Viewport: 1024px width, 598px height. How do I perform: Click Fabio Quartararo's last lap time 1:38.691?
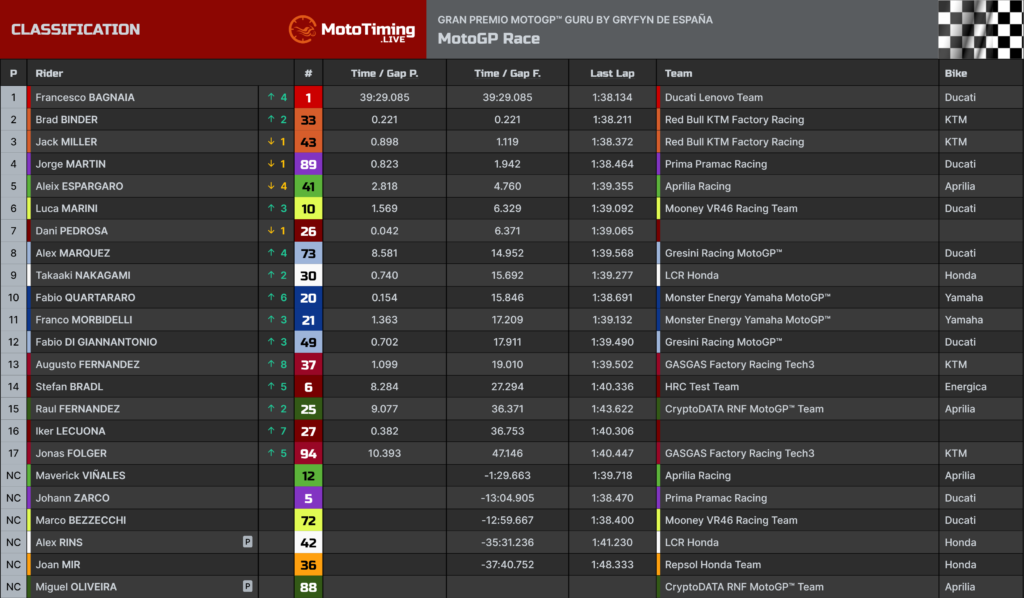[612, 298]
